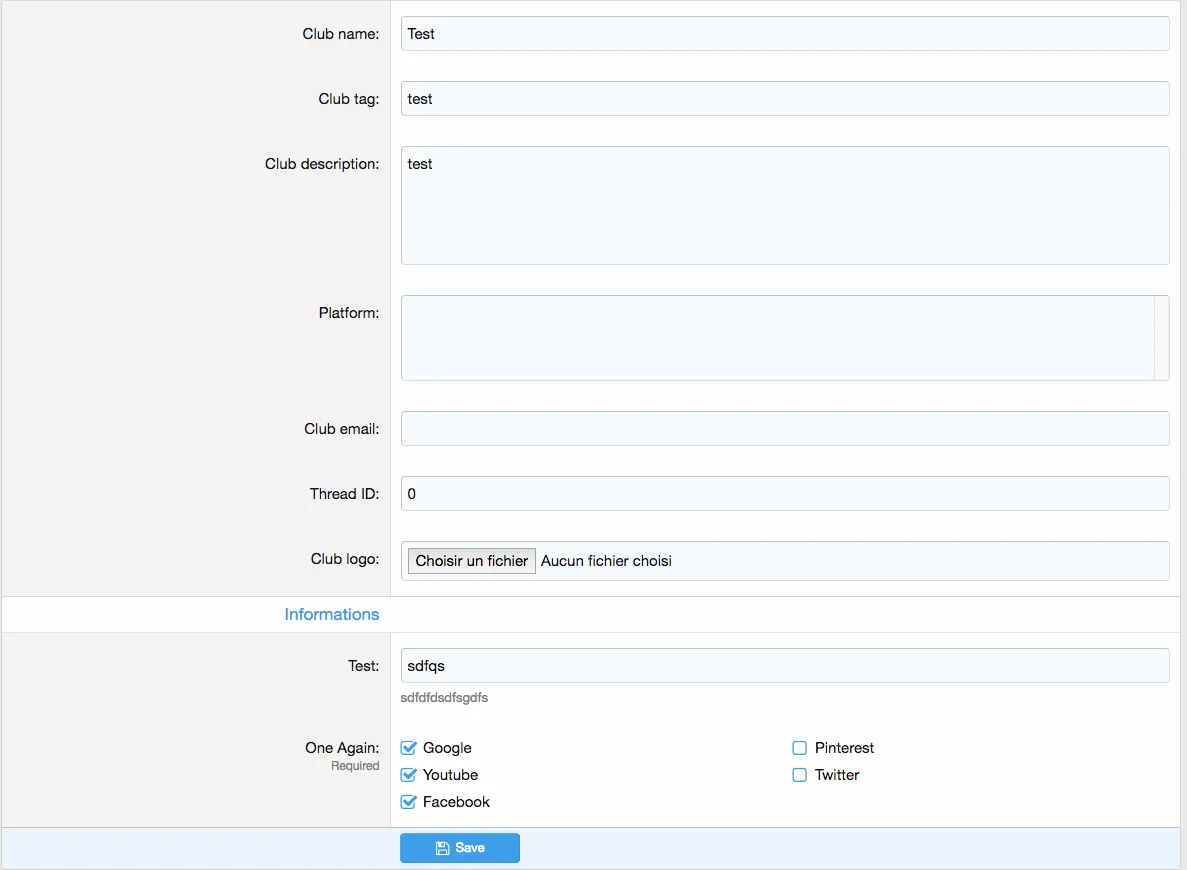Click the floppy disk icon on Save
The width and height of the screenshot is (1187, 870).
pos(442,848)
